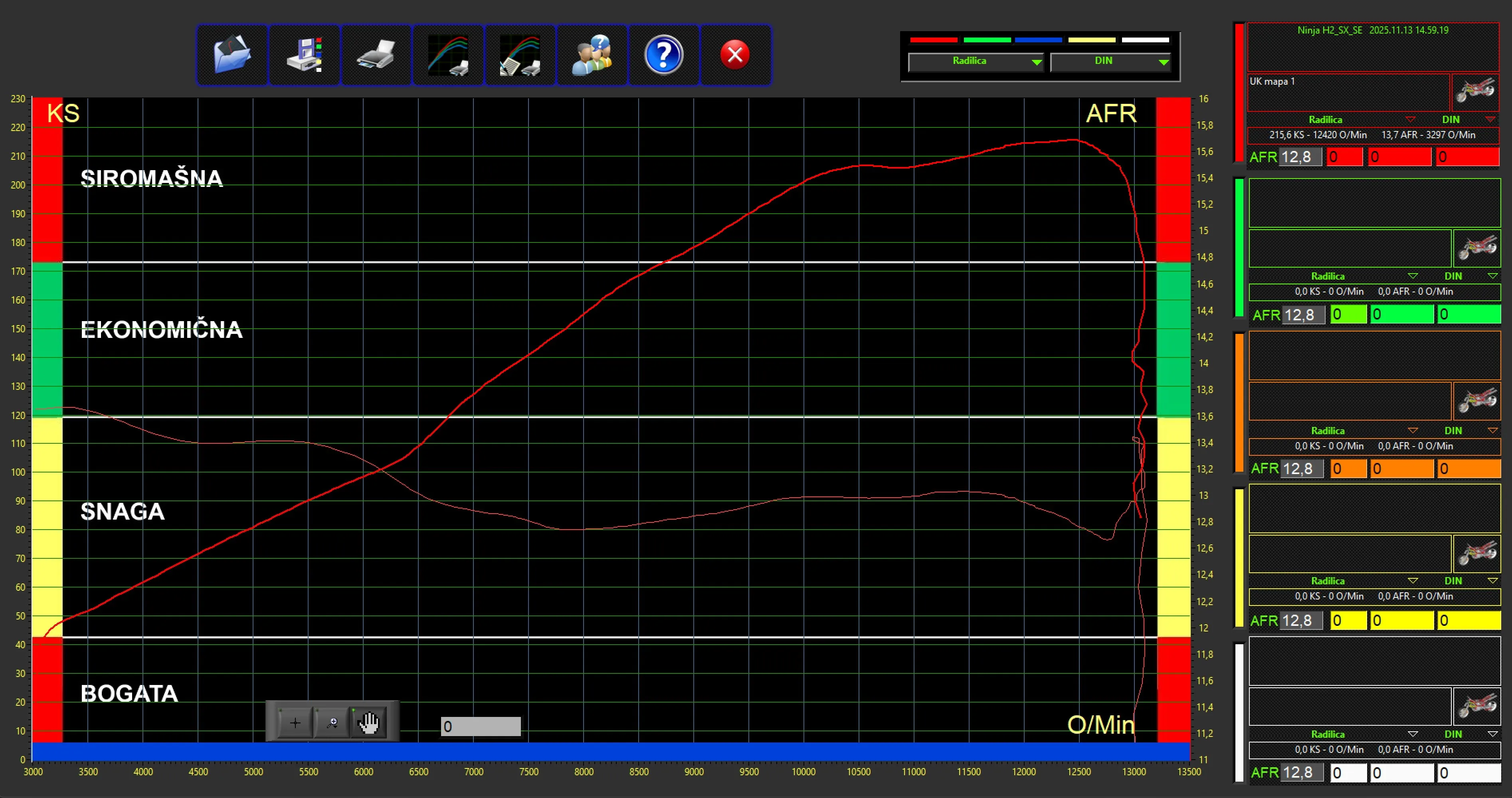
Task: Open a saved dyno run file
Action: click(x=232, y=55)
